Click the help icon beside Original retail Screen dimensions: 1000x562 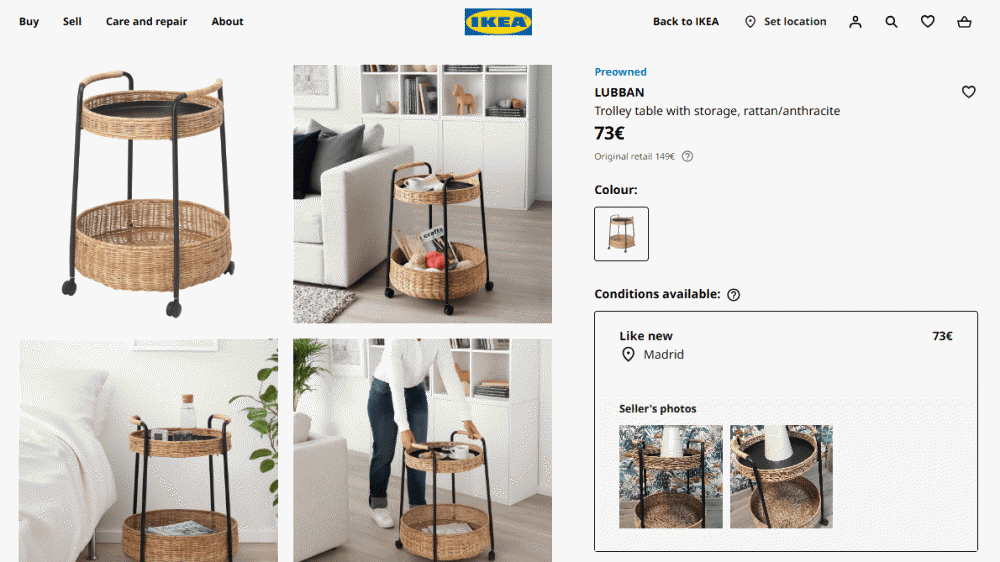tap(687, 156)
